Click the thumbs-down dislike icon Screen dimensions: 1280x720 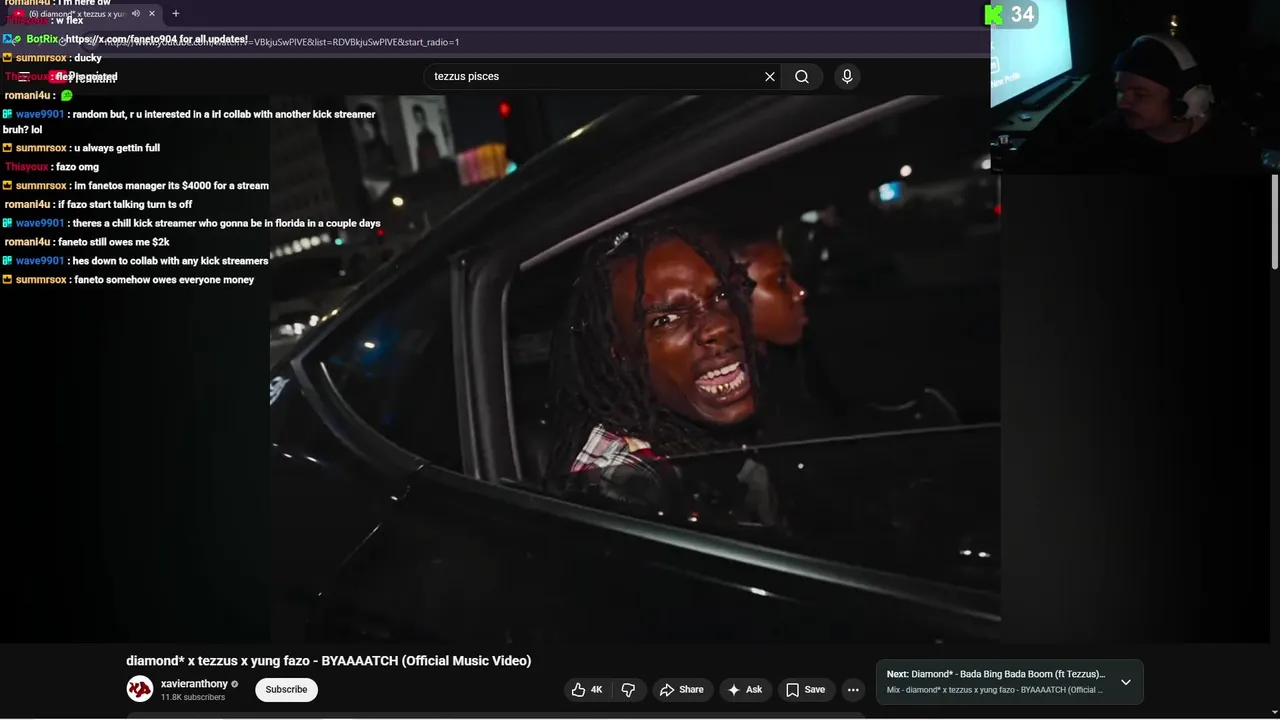pyautogui.click(x=628, y=690)
